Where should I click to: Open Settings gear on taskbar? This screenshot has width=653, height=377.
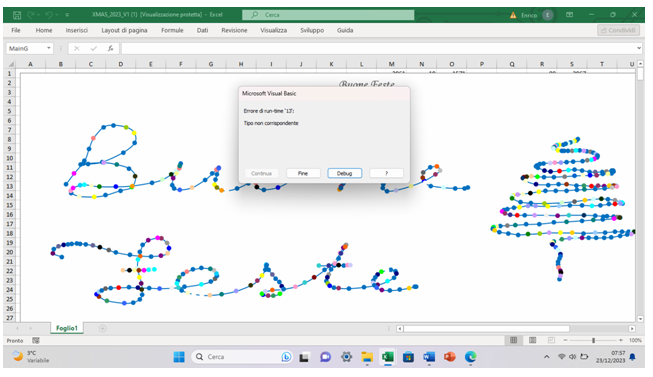346,357
